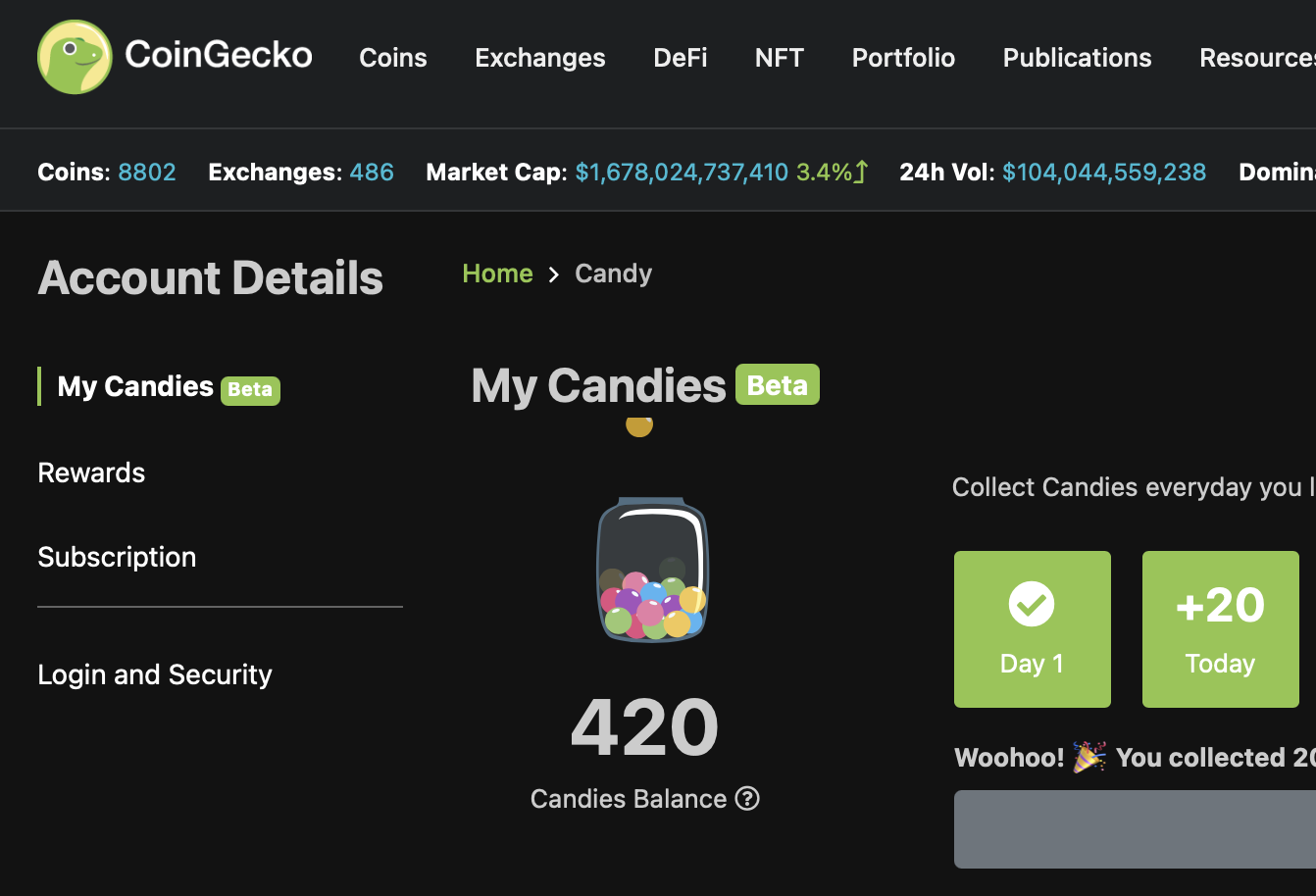The width and height of the screenshot is (1316, 896).
Task: Expand the DeFi navigation menu
Action: 681,58
